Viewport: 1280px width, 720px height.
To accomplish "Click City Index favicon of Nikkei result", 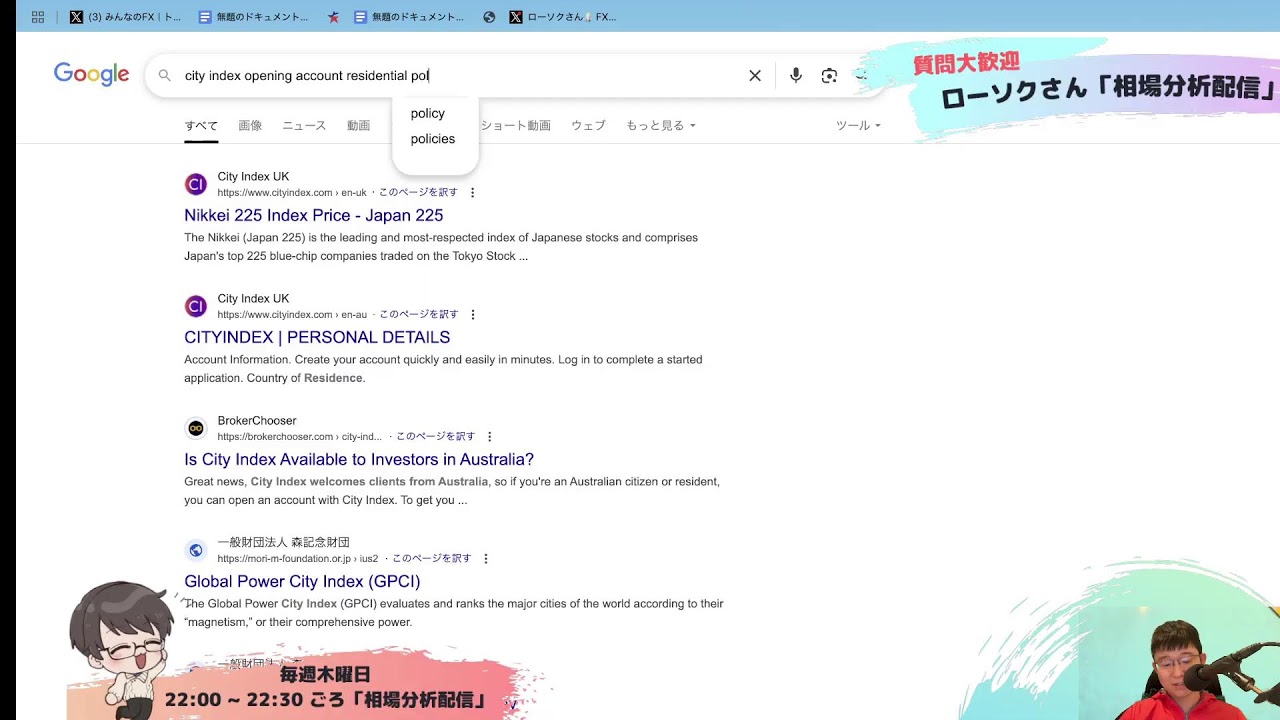I will tap(196, 184).
